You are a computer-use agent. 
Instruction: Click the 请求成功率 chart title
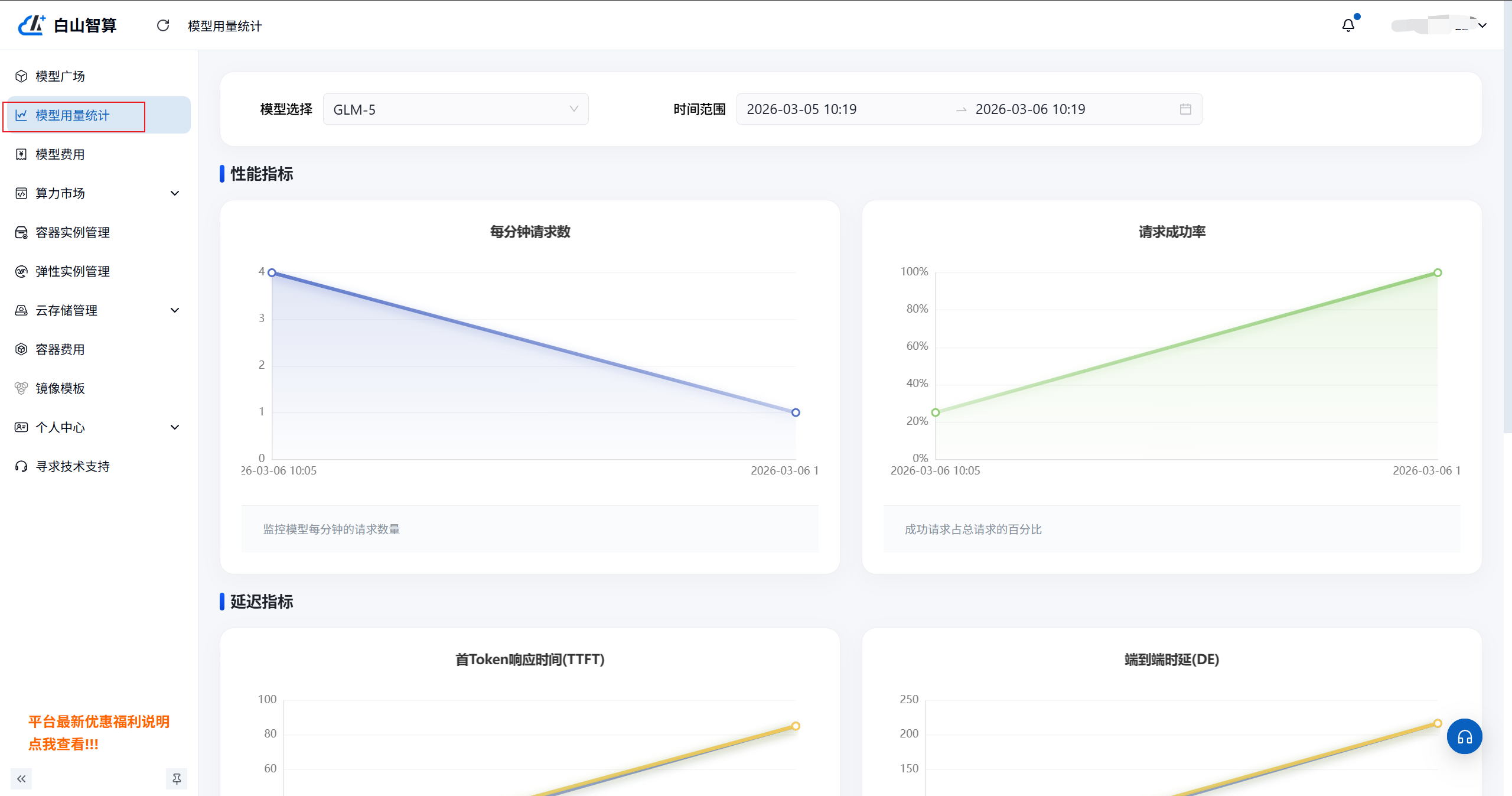click(1172, 232)
